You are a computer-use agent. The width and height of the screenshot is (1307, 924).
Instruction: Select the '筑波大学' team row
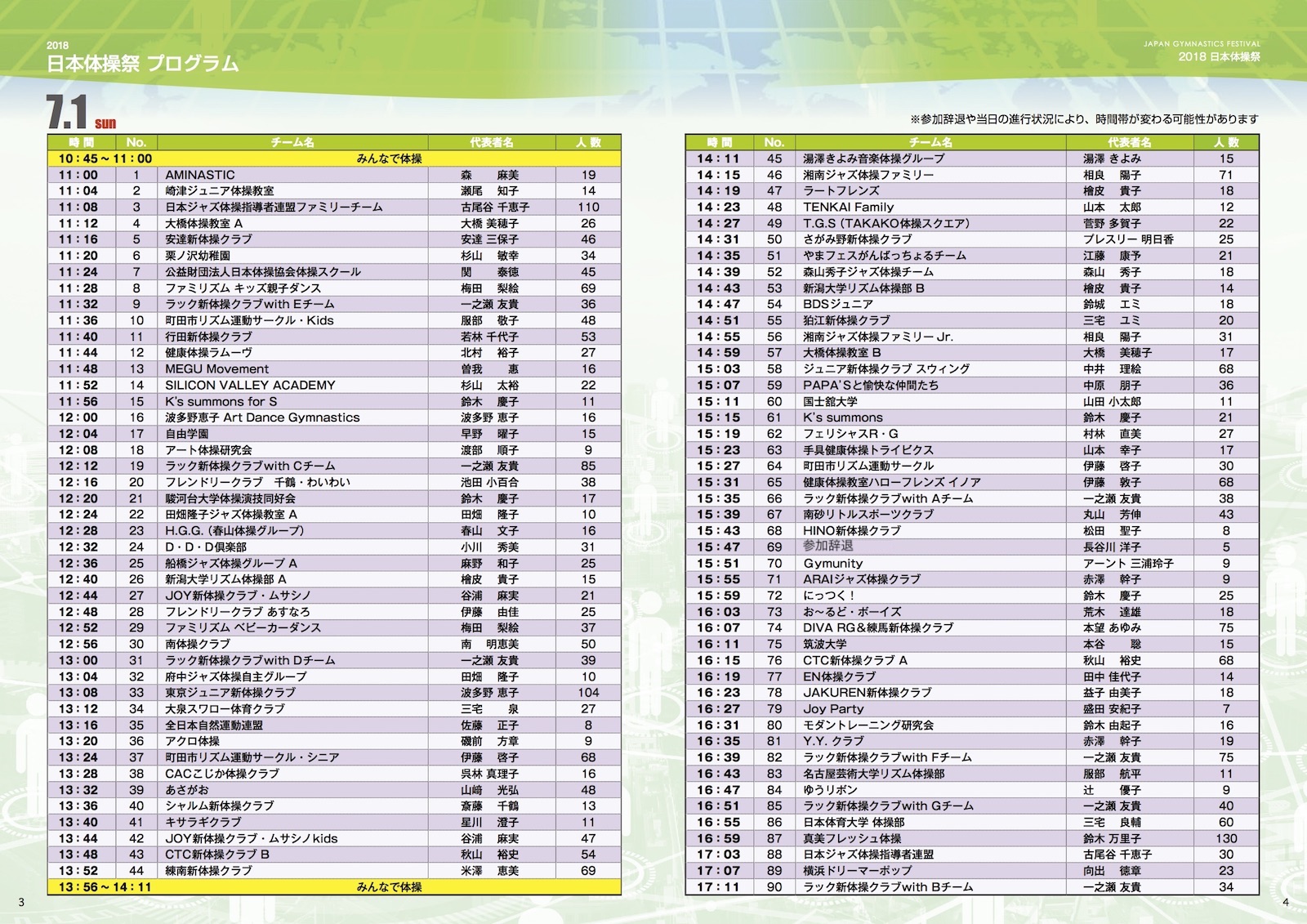point(972,645)
